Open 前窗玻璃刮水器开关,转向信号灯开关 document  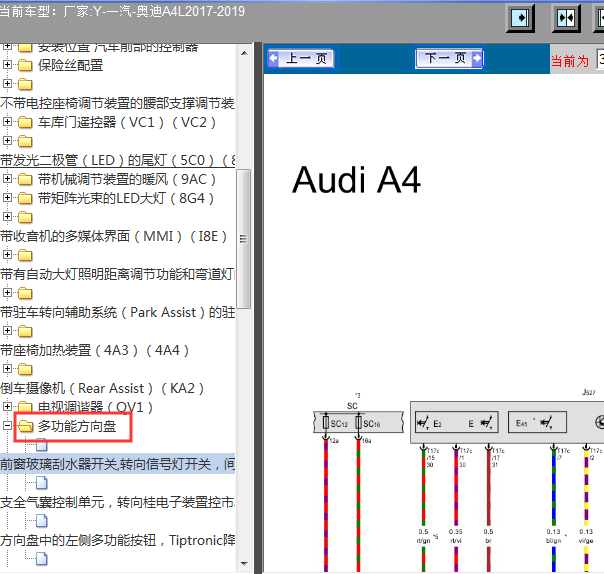(x=117, y=464)
